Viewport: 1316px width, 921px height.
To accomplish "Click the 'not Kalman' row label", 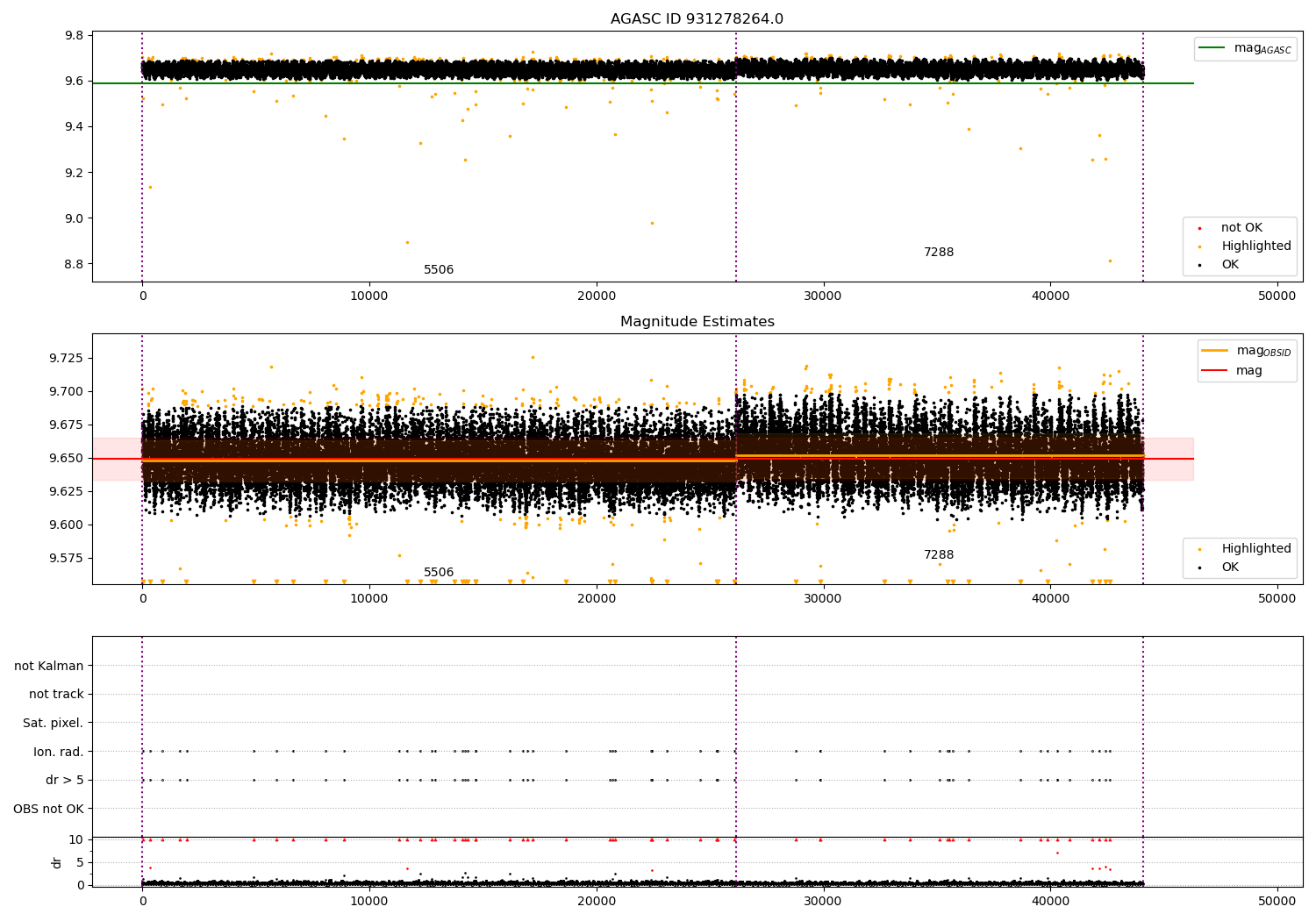I will 49,666.
